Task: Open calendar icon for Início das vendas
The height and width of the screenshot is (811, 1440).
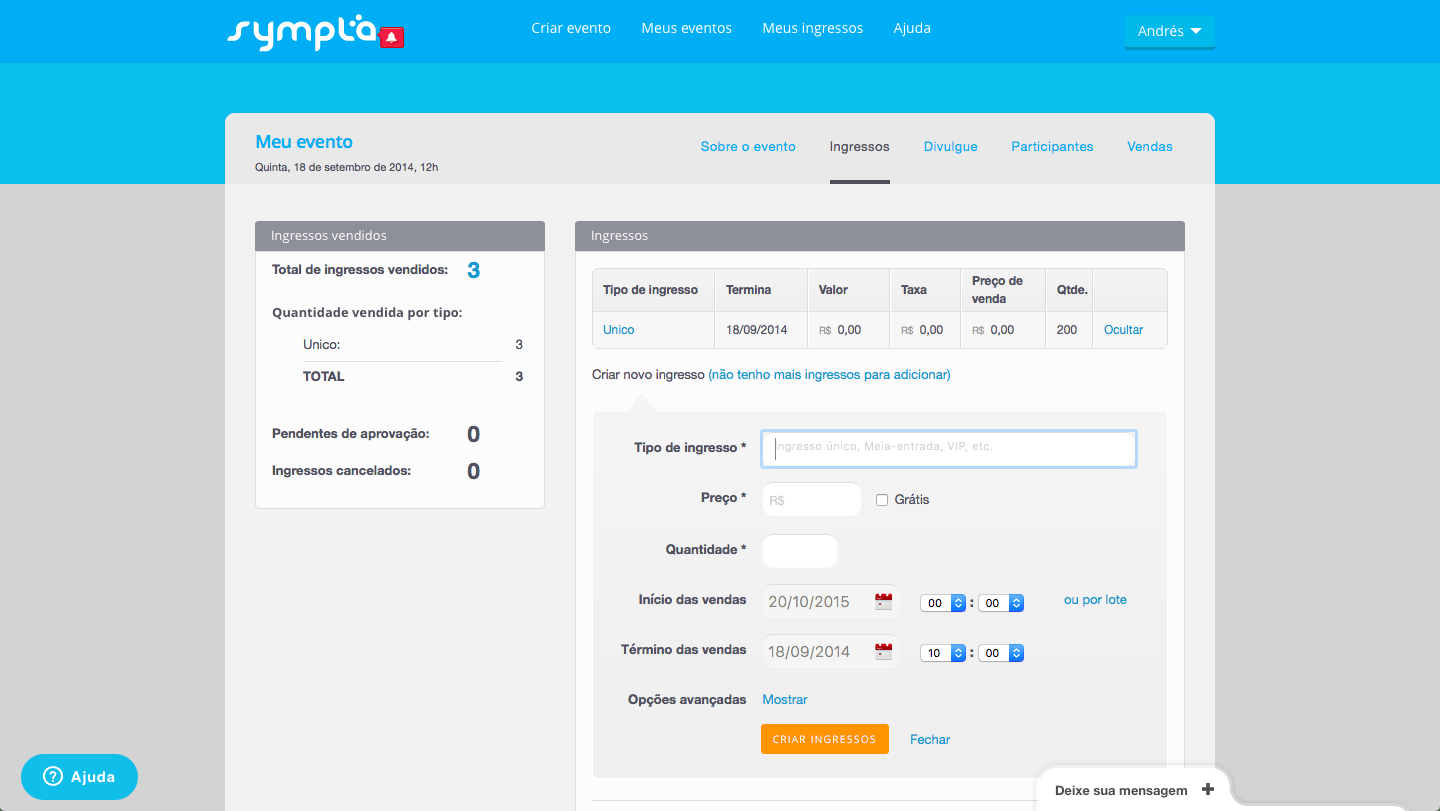Action: coord(883,602)
